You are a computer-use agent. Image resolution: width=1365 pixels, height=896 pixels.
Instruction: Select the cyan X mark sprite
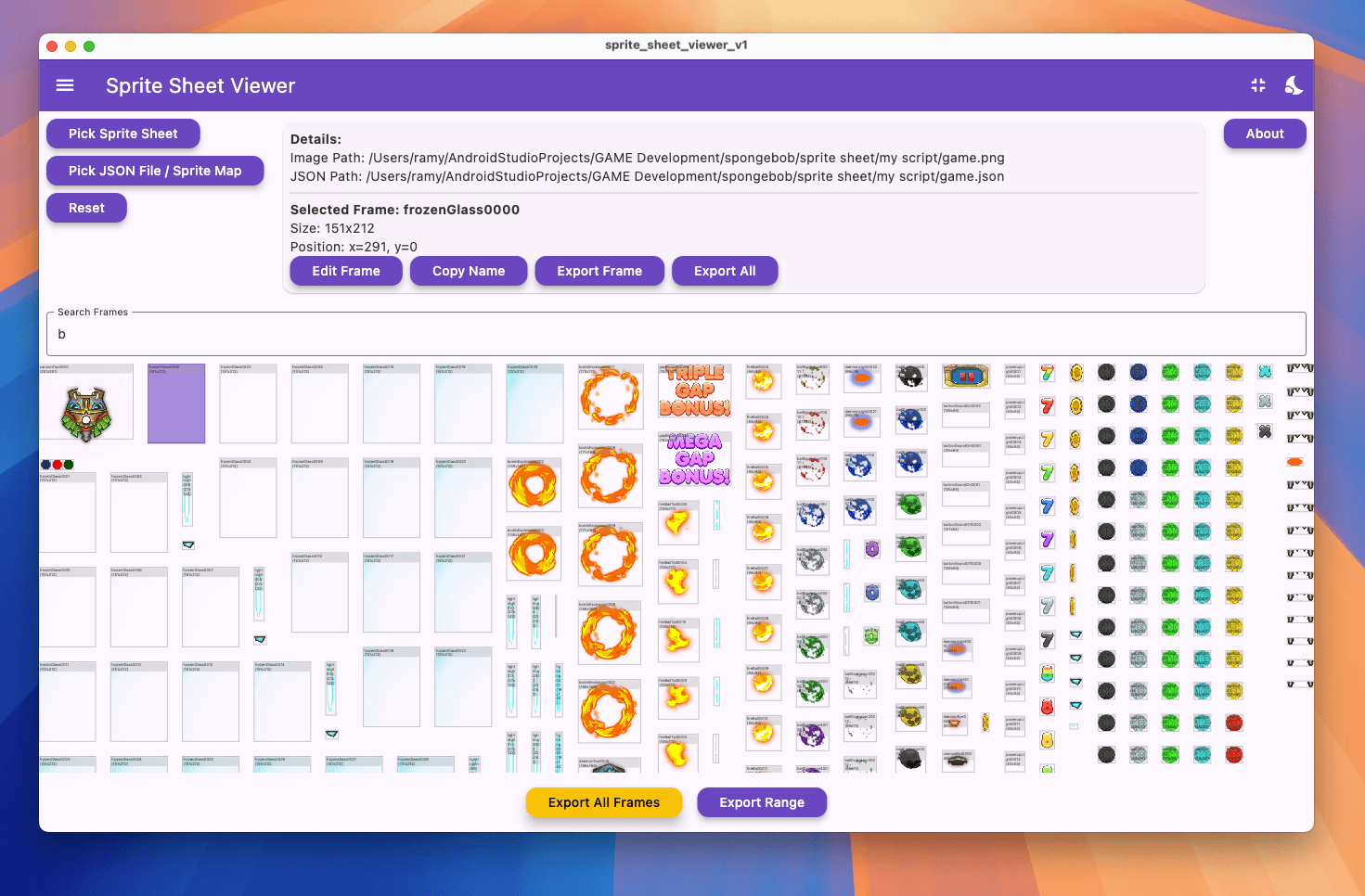point(1265,372)
